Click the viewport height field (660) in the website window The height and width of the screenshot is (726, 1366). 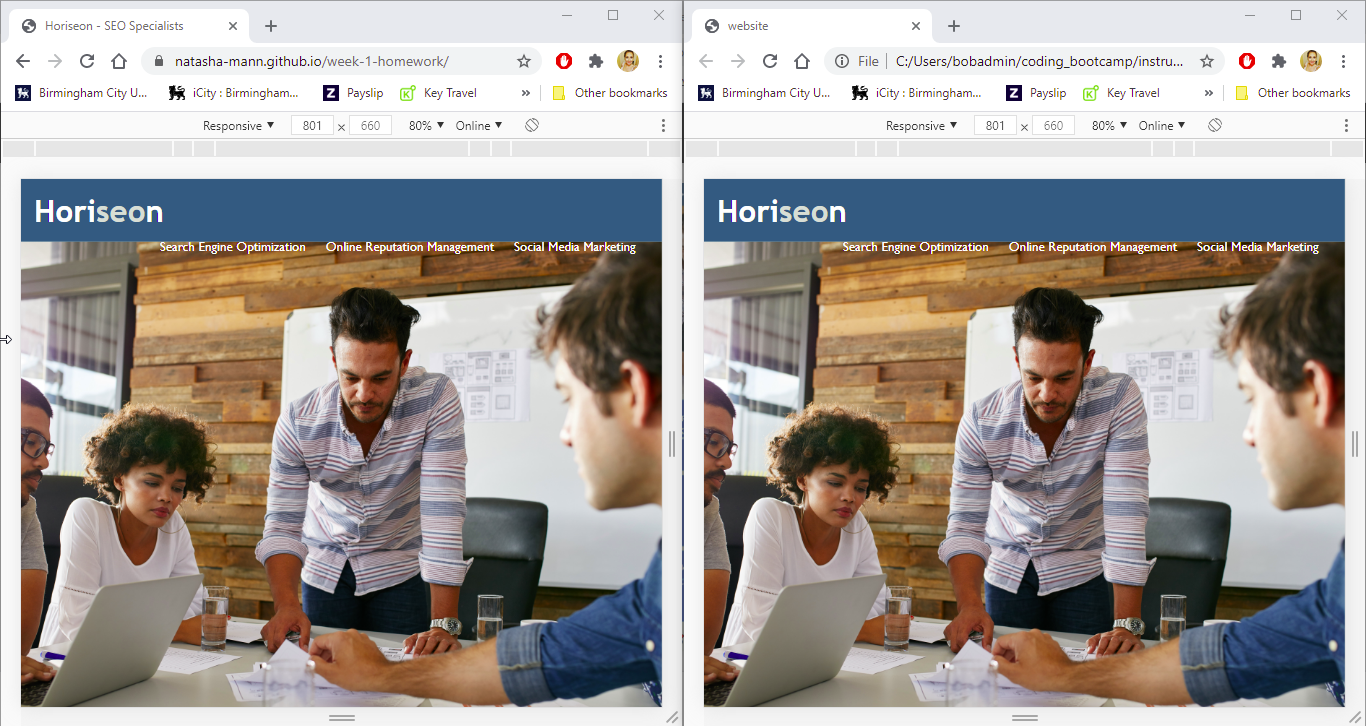tap(1054, 125)
